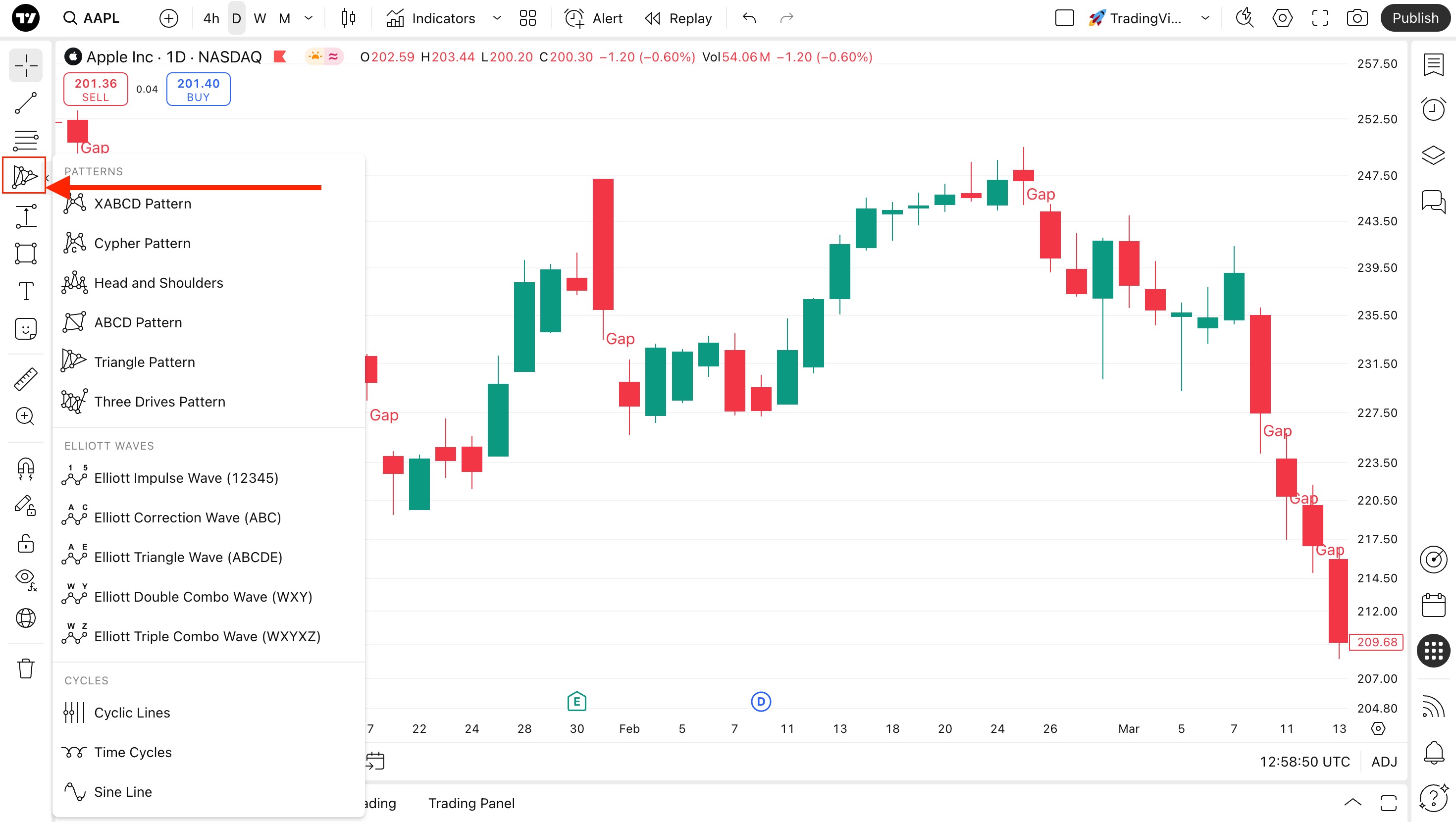1456x822 pixels.
Task: Click the Publish button
Action: (x=1415, y=18)
